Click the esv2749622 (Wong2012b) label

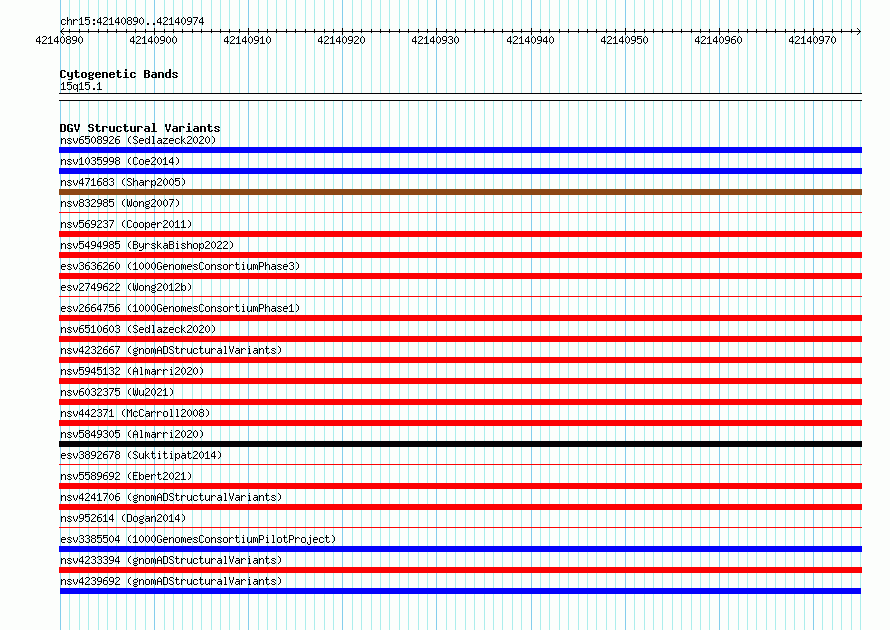tap(126, 287)
